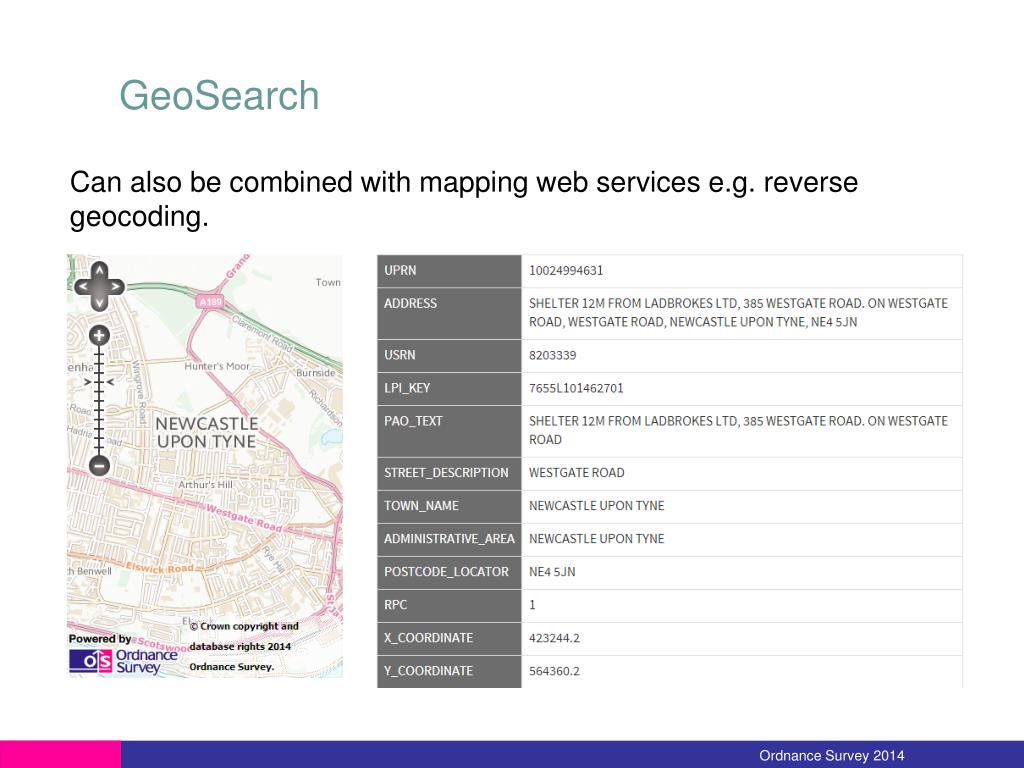
Task: Click the GeoSearch slide title
Action: pyautogui.click(x=219, y=95)
